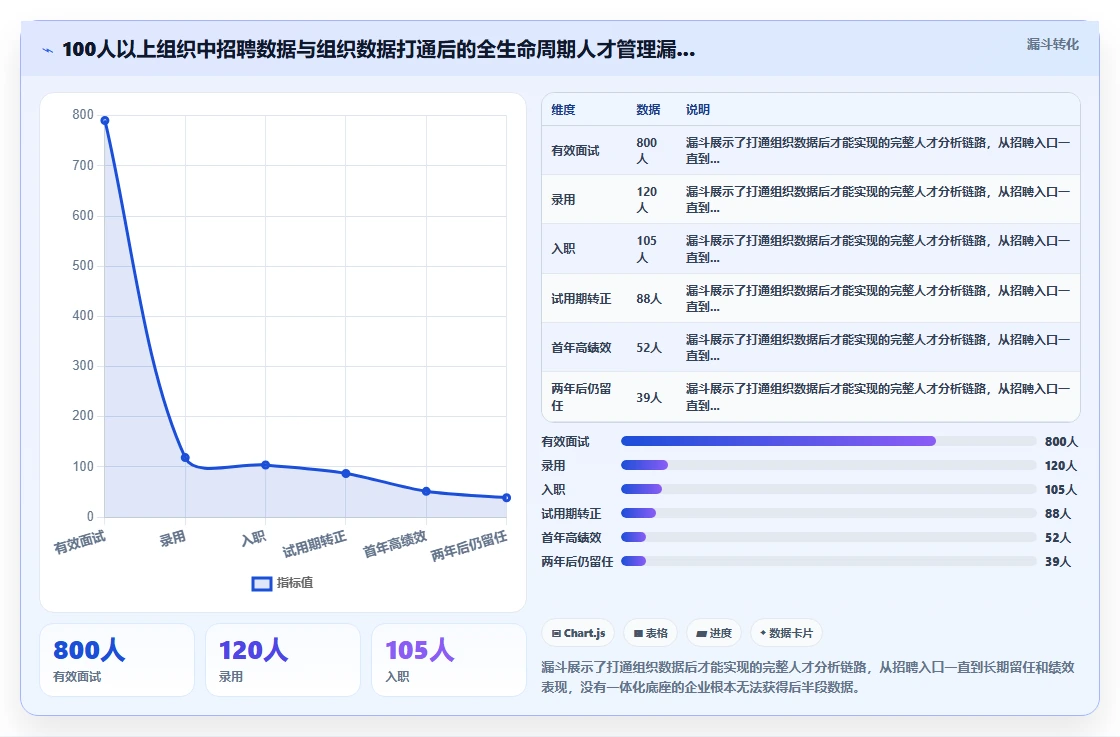This screenshot has height=737, width=1120.
Task: Select the 数据卡片 pill tag
Action: [786, 633]
